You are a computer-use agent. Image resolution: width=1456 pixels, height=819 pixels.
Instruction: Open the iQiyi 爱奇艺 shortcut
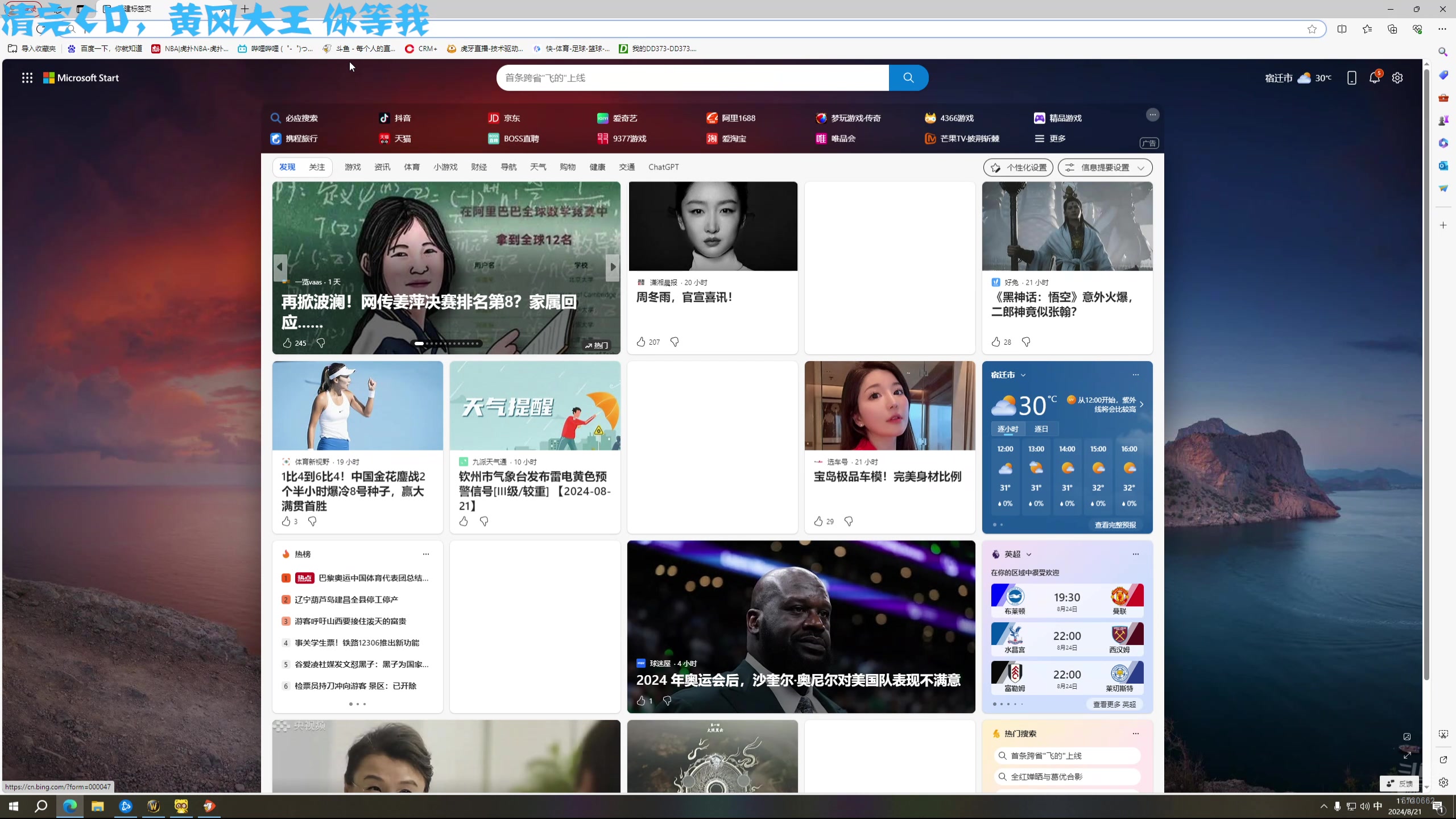pyautogui.click(x=617, y=118)
